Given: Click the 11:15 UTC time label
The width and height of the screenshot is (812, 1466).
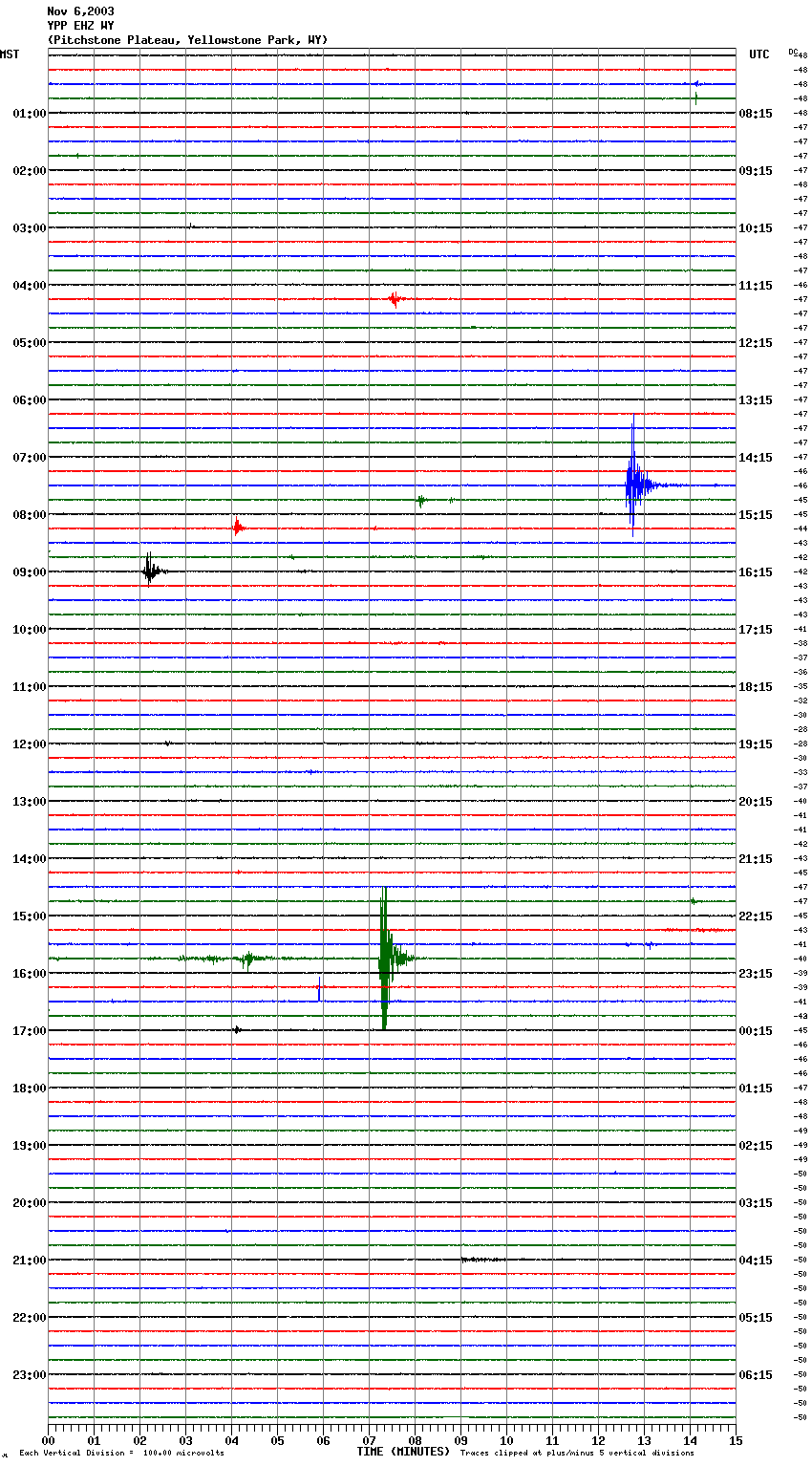Looking at the screenshot, I should [756, 286].
